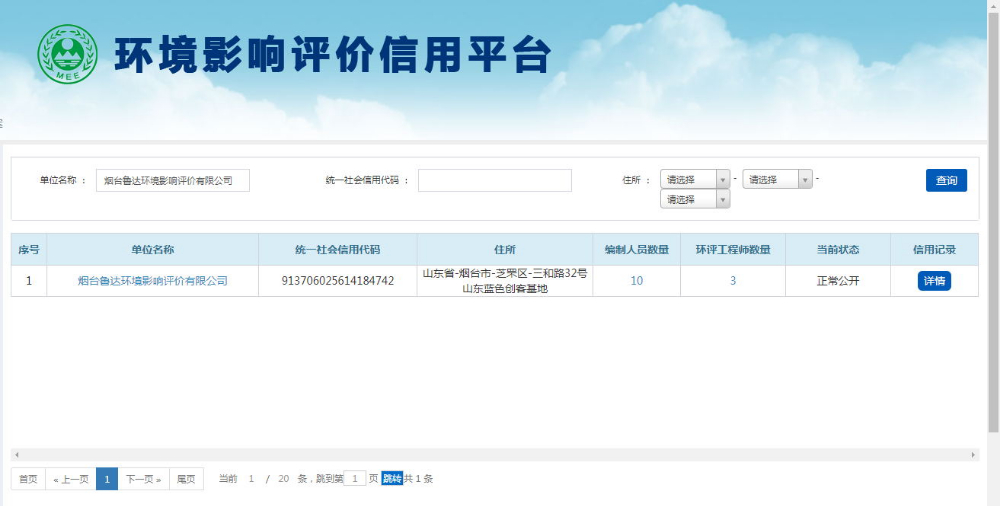This screenshot has height=506, width=1000.
Task: View 详情 credit record details
Action: click(933, 281)
